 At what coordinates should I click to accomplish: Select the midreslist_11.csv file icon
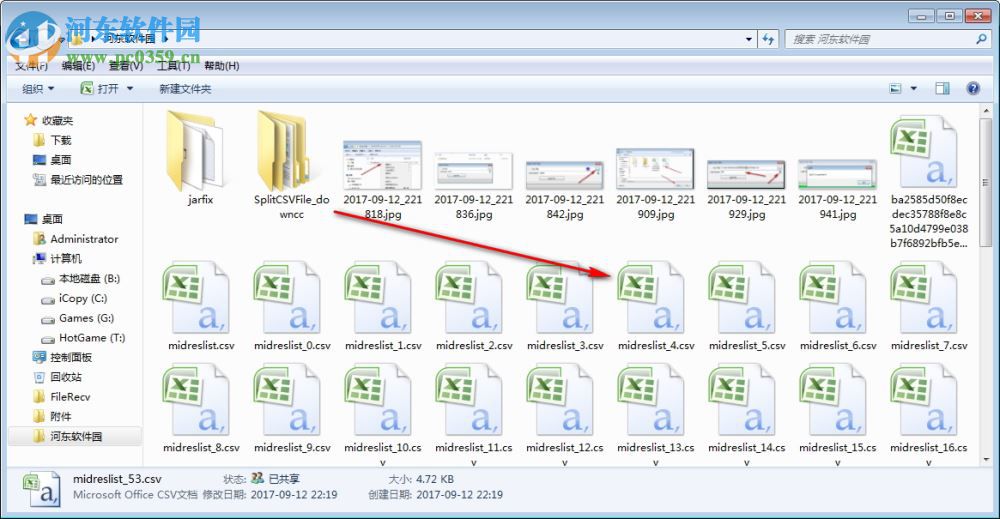click(469, 400)
